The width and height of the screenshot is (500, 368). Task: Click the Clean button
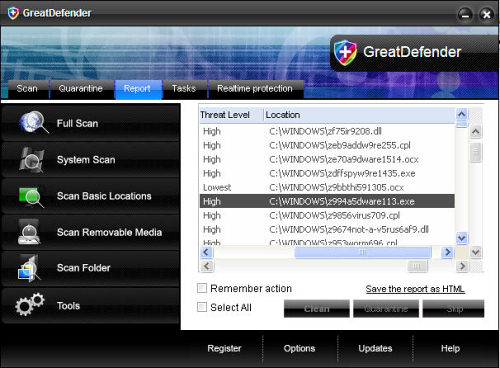(317, 309)
